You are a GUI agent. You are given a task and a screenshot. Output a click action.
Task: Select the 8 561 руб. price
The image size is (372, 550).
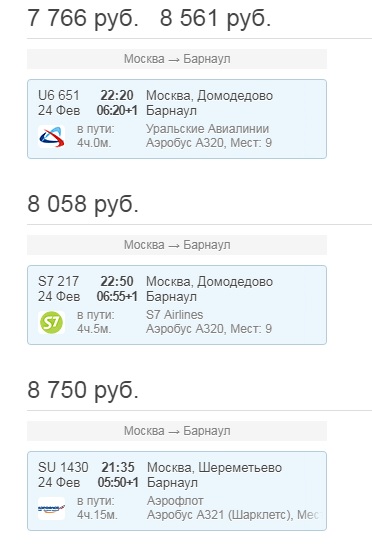coord(215,18)
